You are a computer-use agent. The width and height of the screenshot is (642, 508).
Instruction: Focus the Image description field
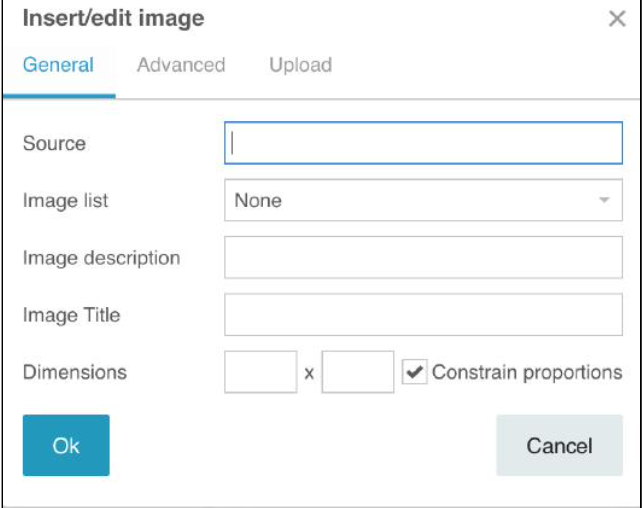[423, 257]
